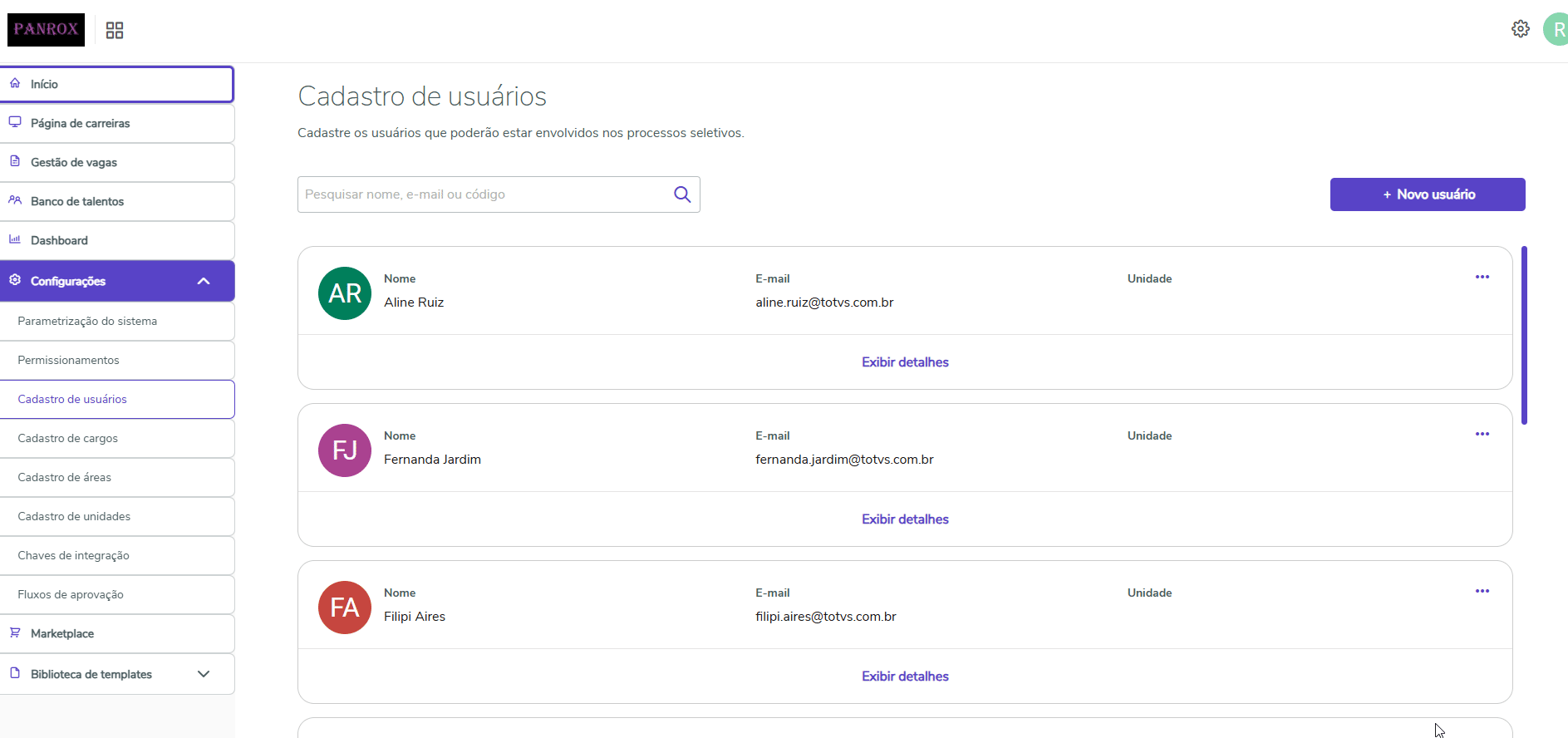Show details for Fernanda Jardim
This screenshot has height=738, width=1568.
pyautogui.click(x=905, y=519)
